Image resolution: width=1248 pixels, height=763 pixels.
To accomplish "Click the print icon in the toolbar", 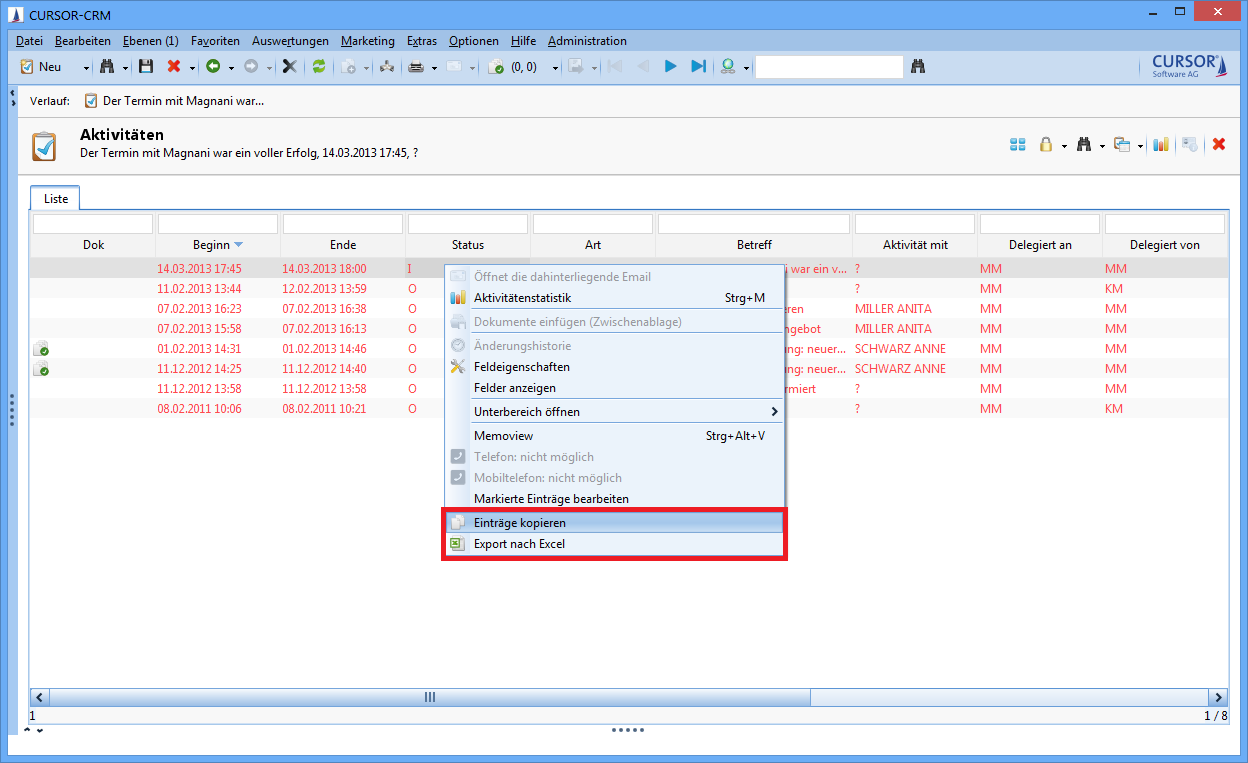I will tap(416, 66).
